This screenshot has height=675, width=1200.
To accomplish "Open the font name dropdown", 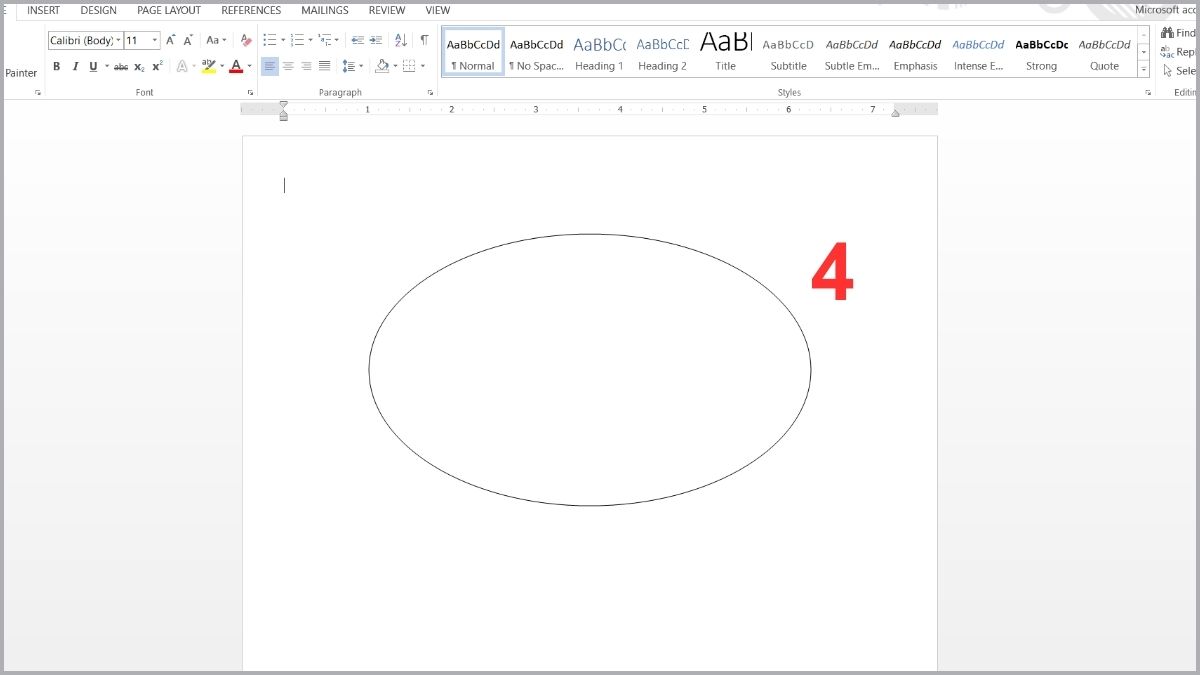I will pyautogui.click(x=118, y=41).
